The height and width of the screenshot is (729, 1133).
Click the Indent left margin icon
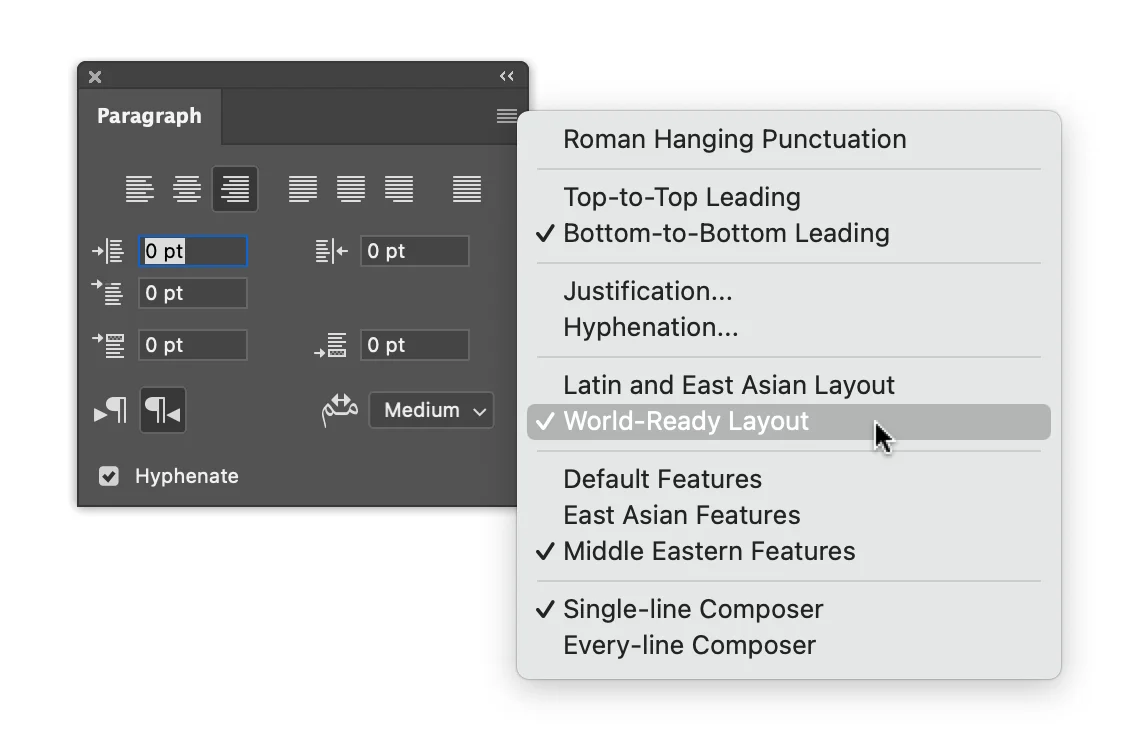pyautogui.click(x=109, y=251)
